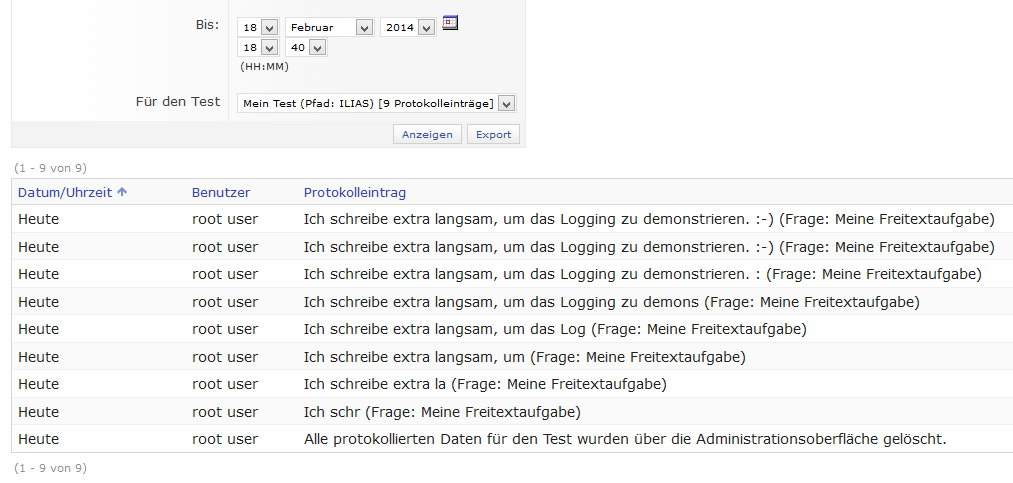The width and height of the screenshot is (1013, 483).
Task: Click the log entry ending 'um das Log'
Action: click(x=554, y=329)
